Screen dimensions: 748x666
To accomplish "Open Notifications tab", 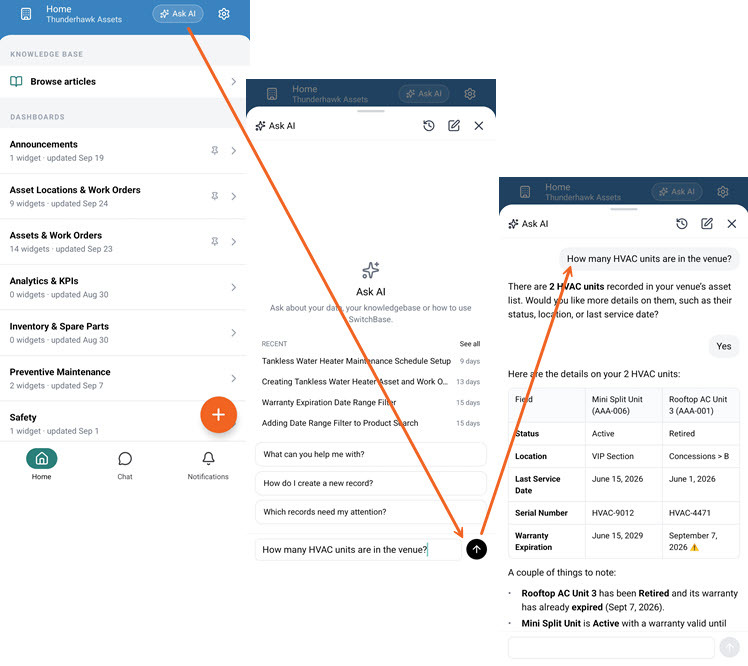I will [208, 465].
